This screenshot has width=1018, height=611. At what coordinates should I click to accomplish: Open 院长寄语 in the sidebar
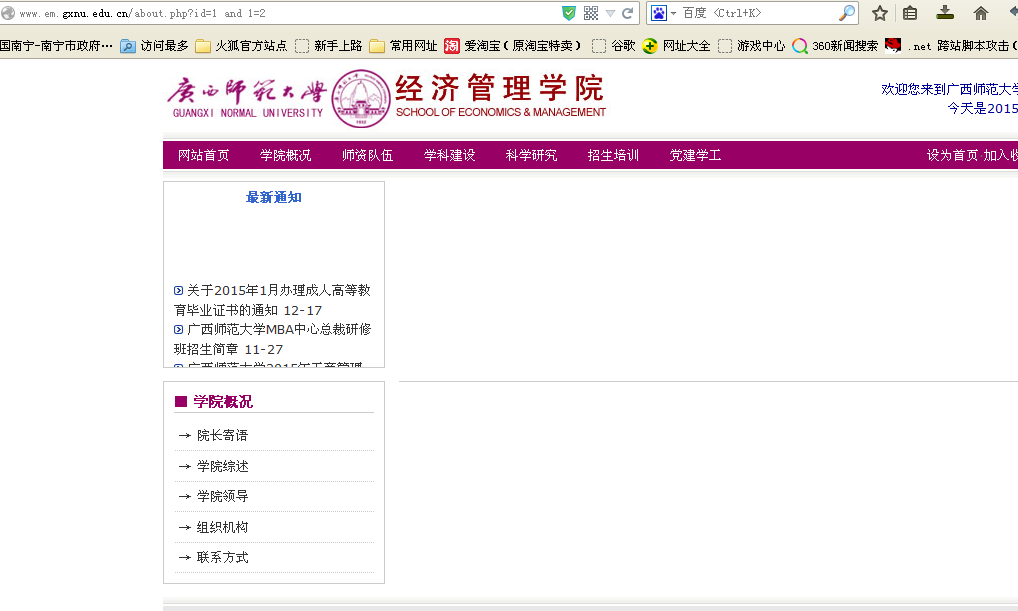pos(223,435)
